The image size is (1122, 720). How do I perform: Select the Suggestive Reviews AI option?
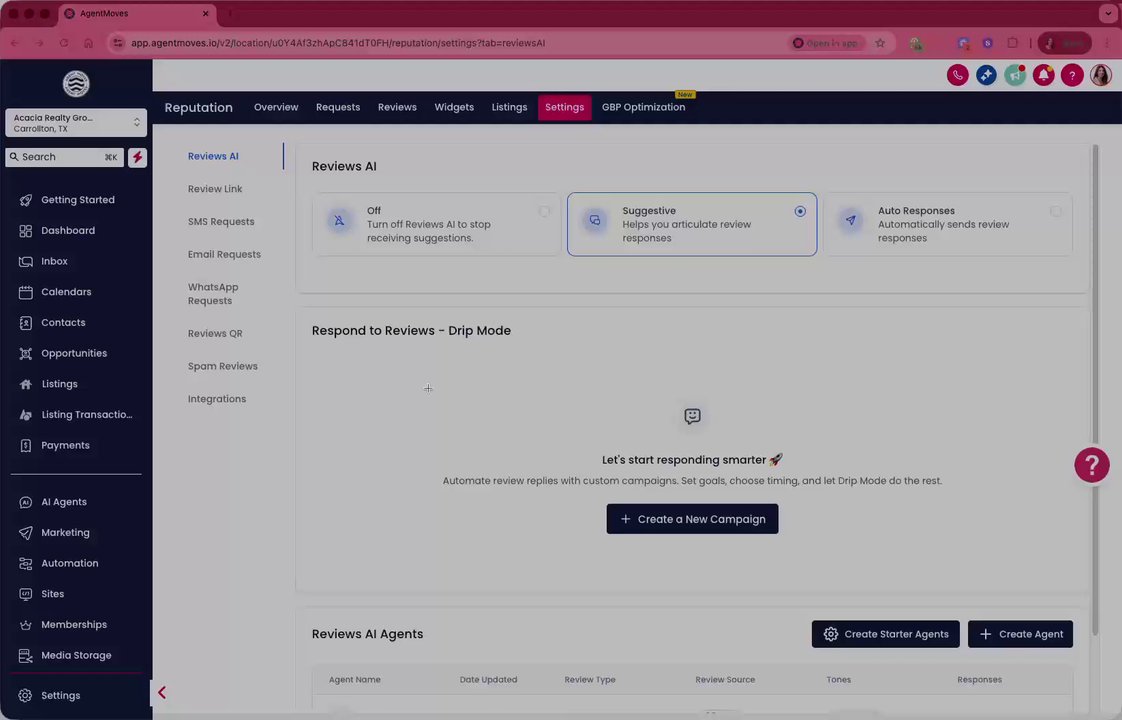[692, 224]
